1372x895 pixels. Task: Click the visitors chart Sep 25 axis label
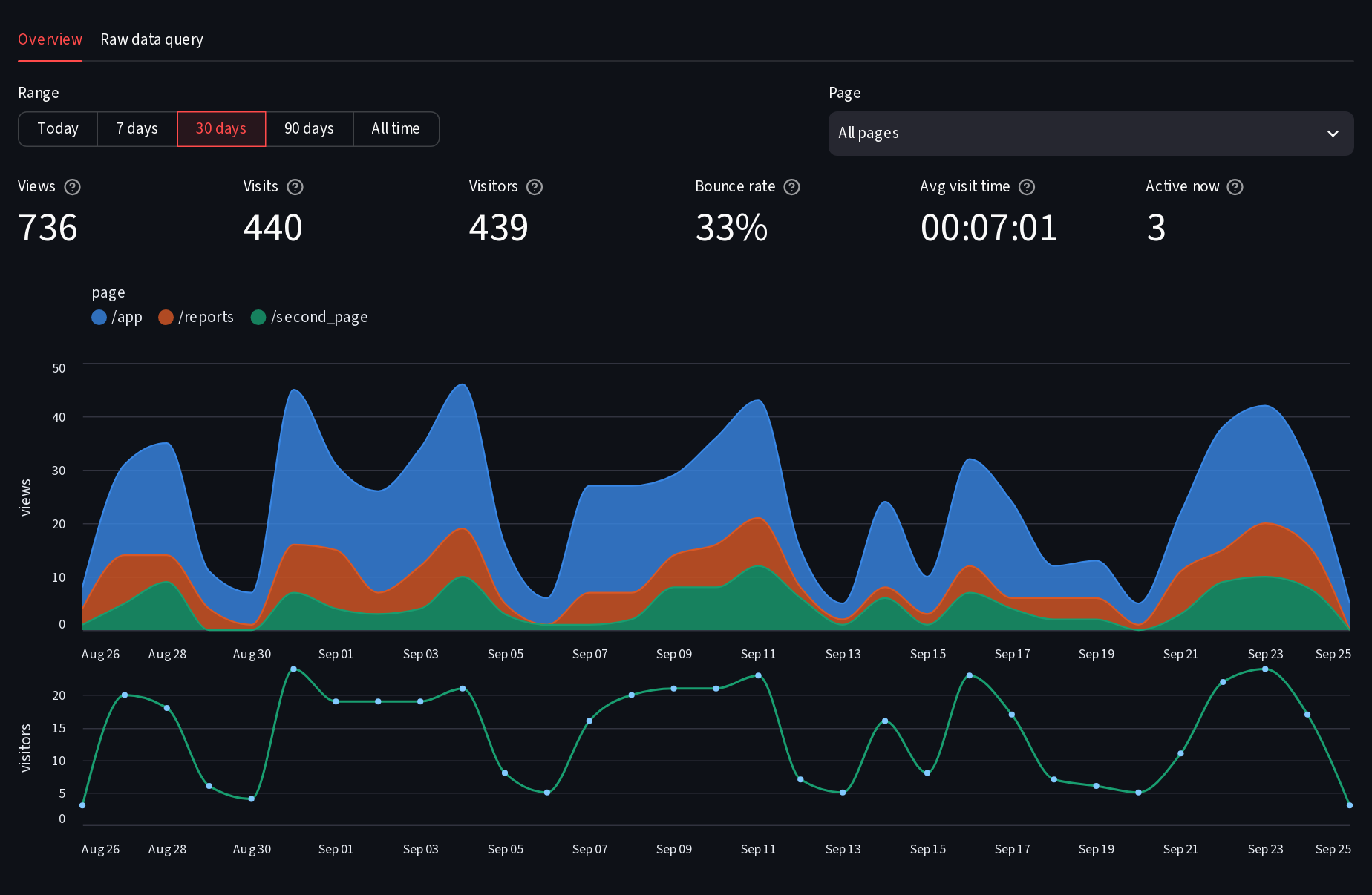pos(1333,849)
